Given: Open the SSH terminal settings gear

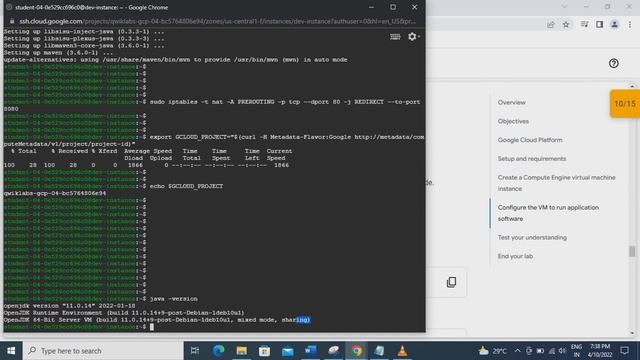Looking at the screenshot, I should coord(413,37).
